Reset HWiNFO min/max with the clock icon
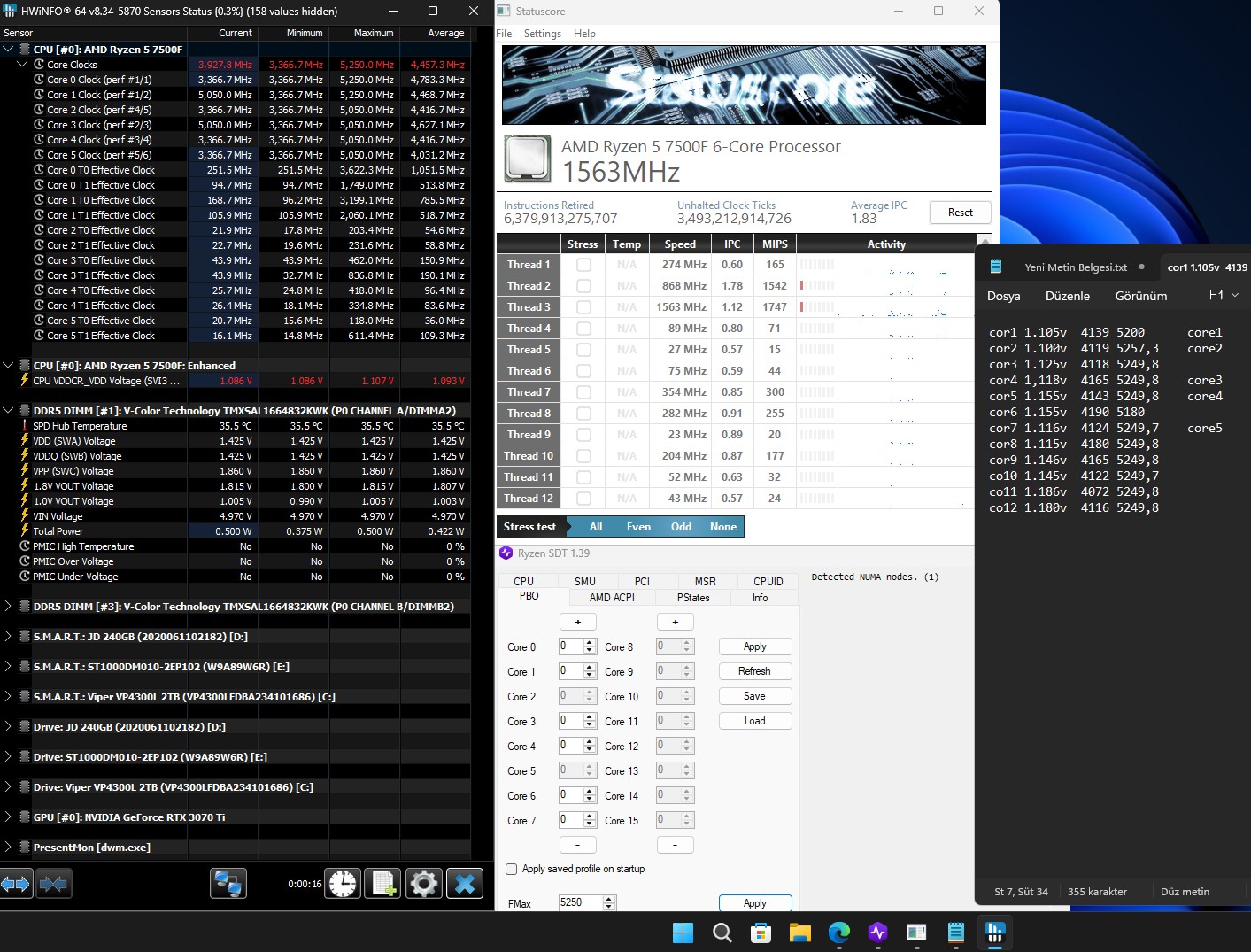Image resolution: width=1251 pixels, height=952 pixels. click(x=343, y=883)
